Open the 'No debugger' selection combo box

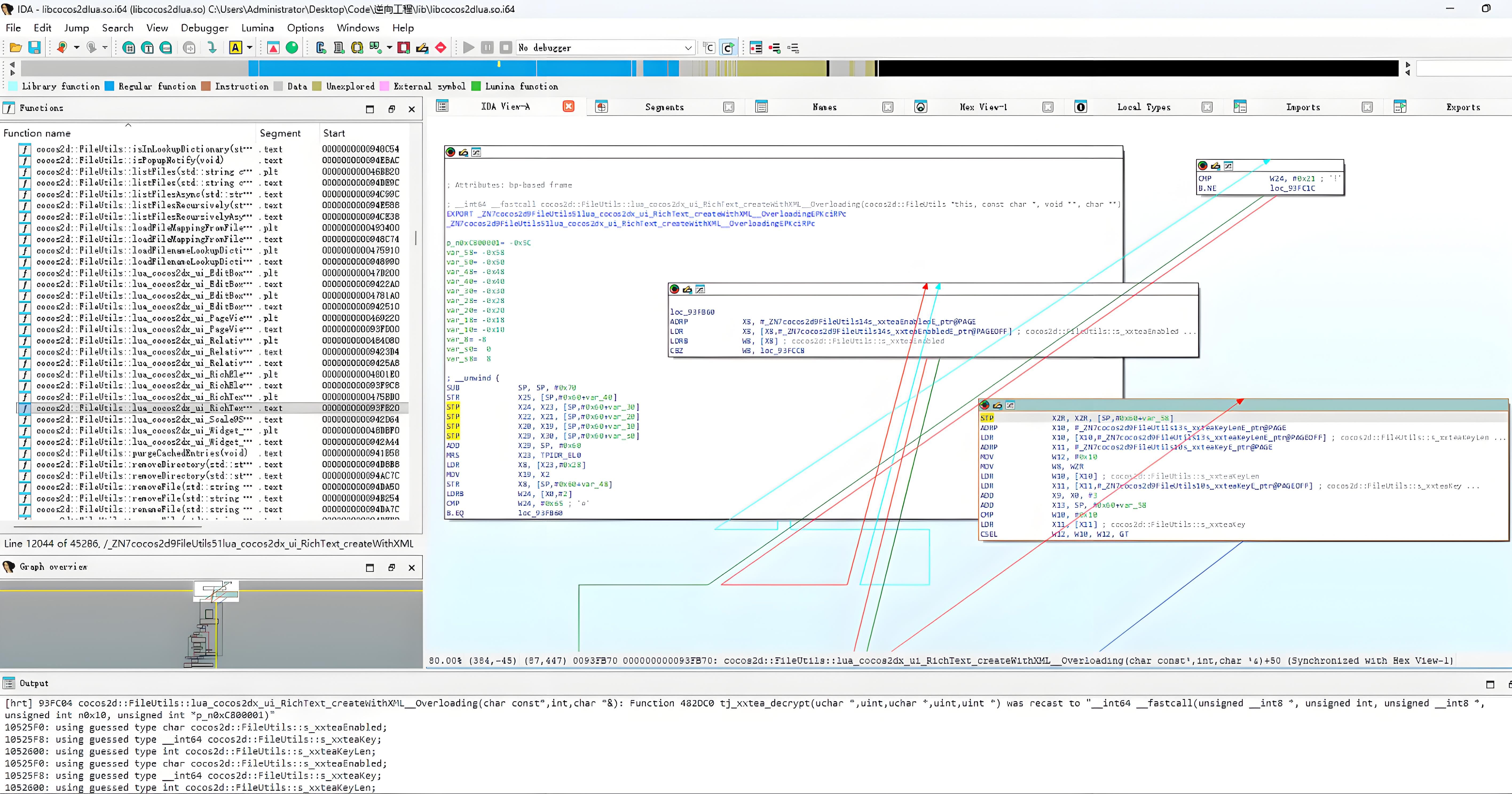pyautogui.click(x=605, y=47)
